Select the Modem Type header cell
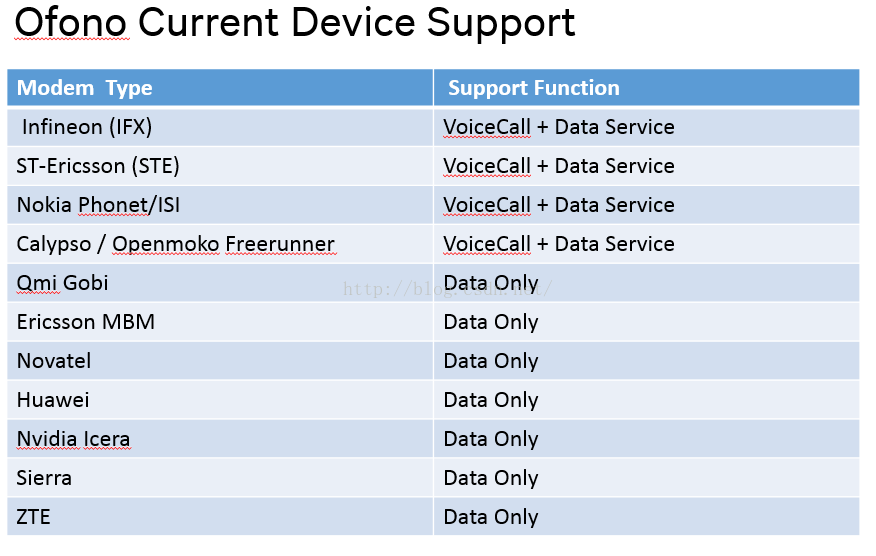The width and height of the screenshot is (876, 556). 220,88
